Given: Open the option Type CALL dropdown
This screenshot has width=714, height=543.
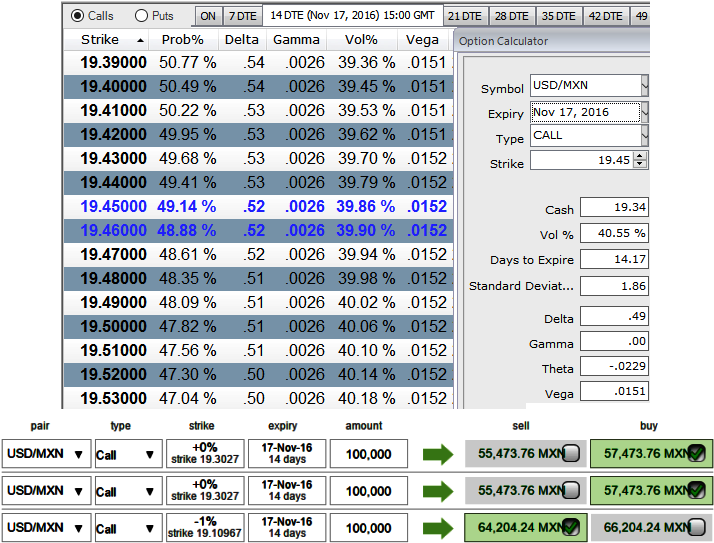Looking at the screenshot, I should click(x=644, y=136).
